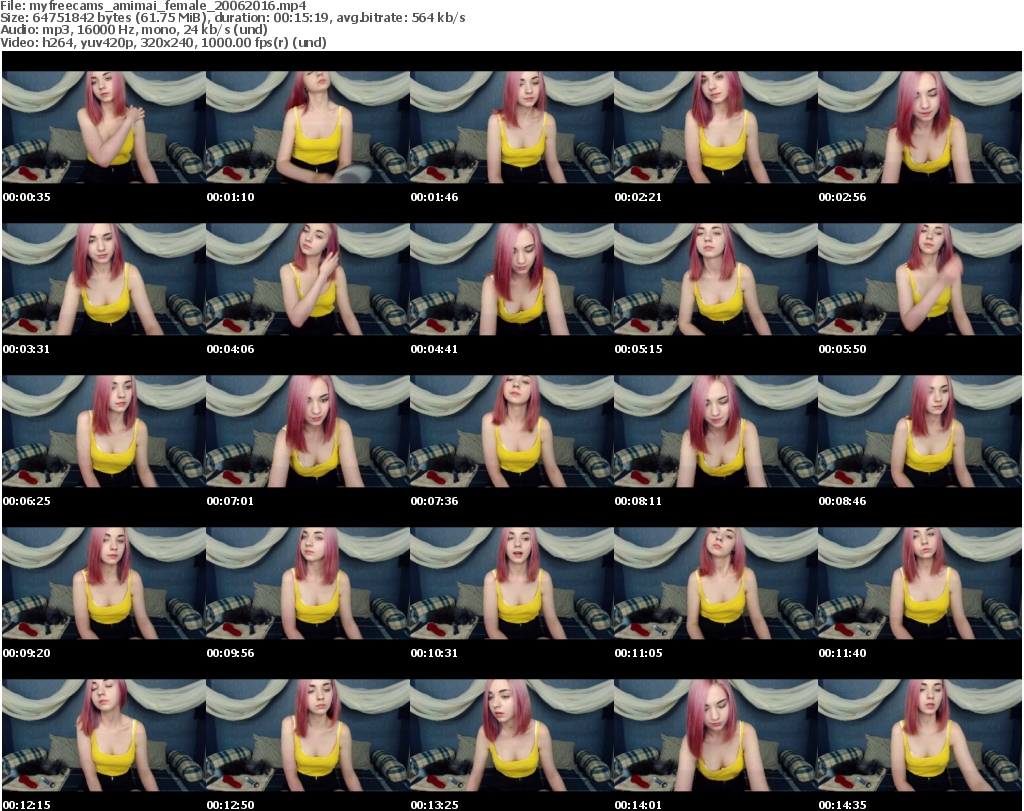Click the timestamp label 00:09:20
1024x811 pixels.
tap(27, 653)
